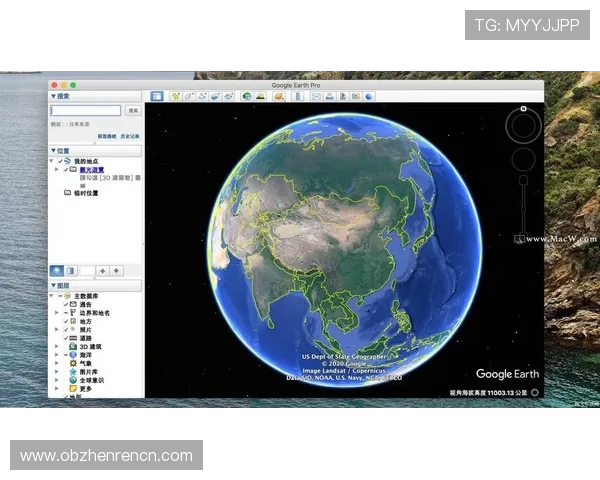The width and height of the screenshot is (600, 480).
Task: Click the Email envelope icon in toolbar
Action: (x=316, y=96)
